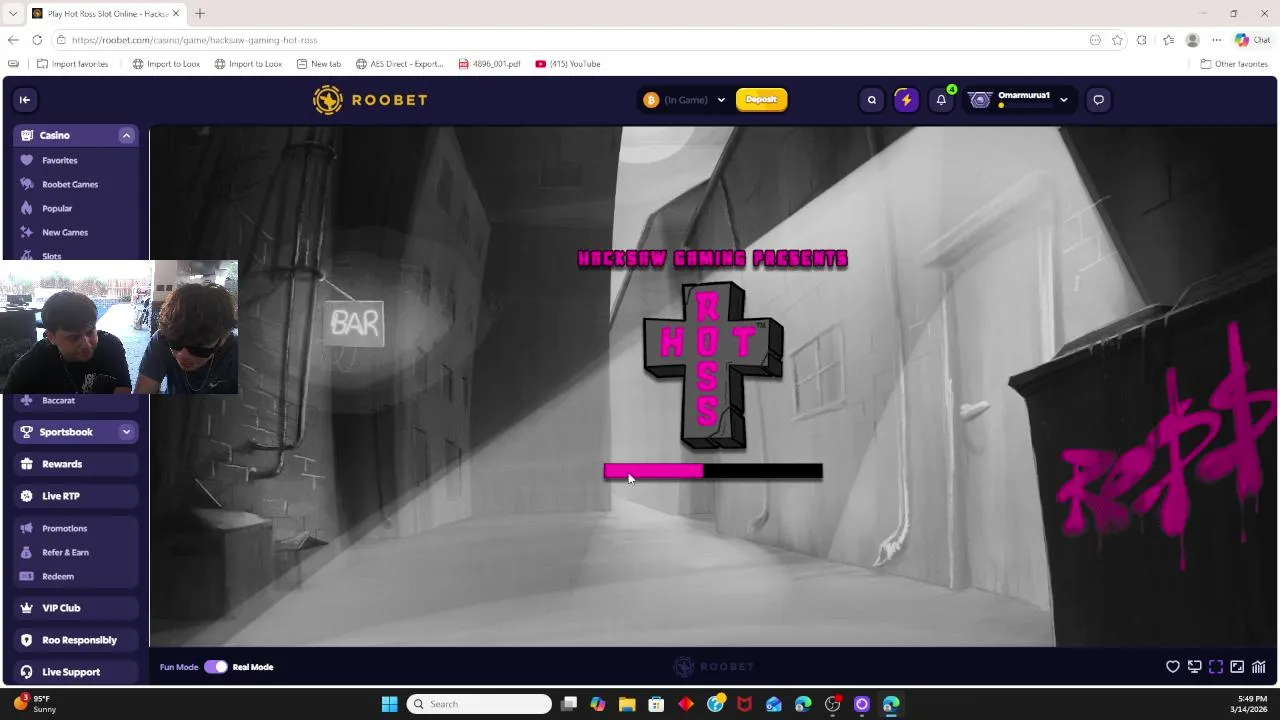Toggle the Fun Mode / Real Mode switch
1280x720 pixels.
click(215, 667)
